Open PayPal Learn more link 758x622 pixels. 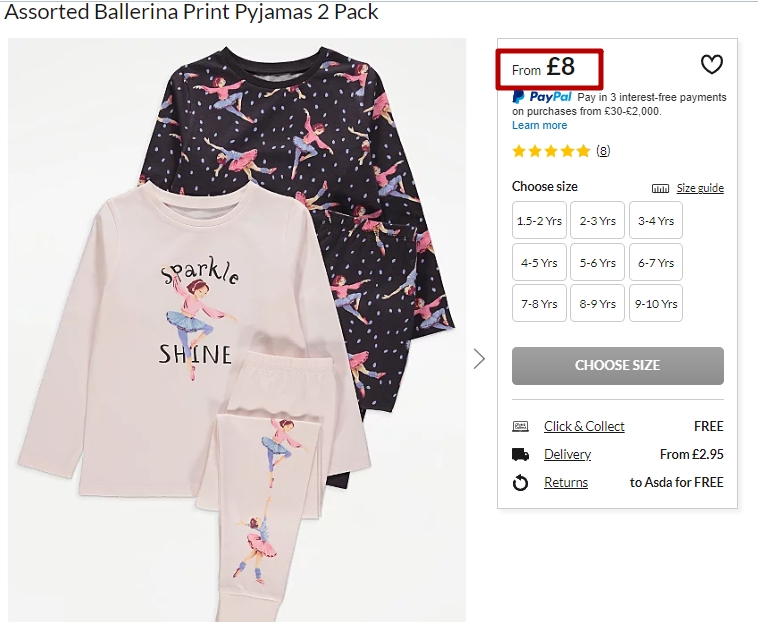[x=539, y=125]
